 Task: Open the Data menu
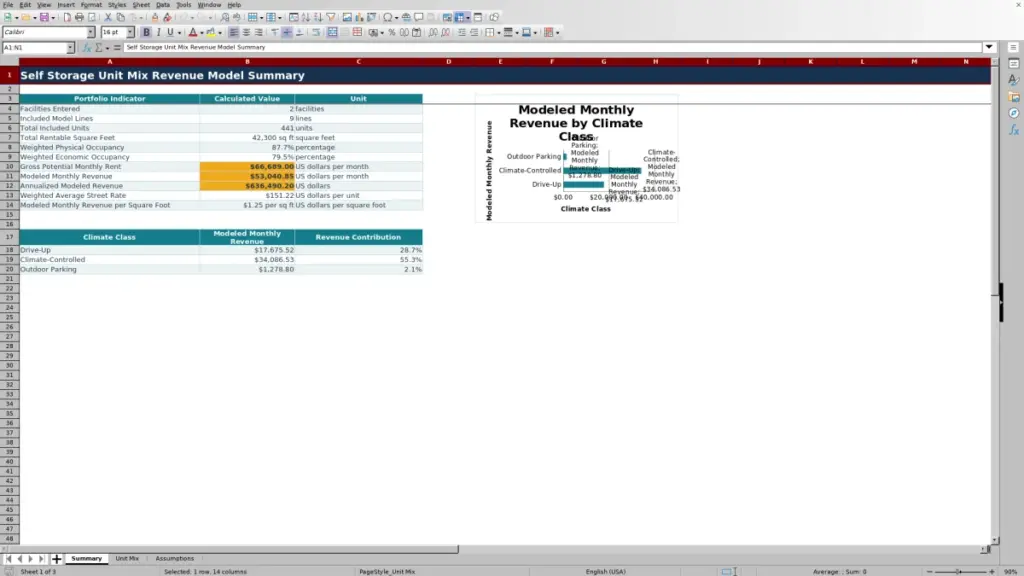point(163,5)
